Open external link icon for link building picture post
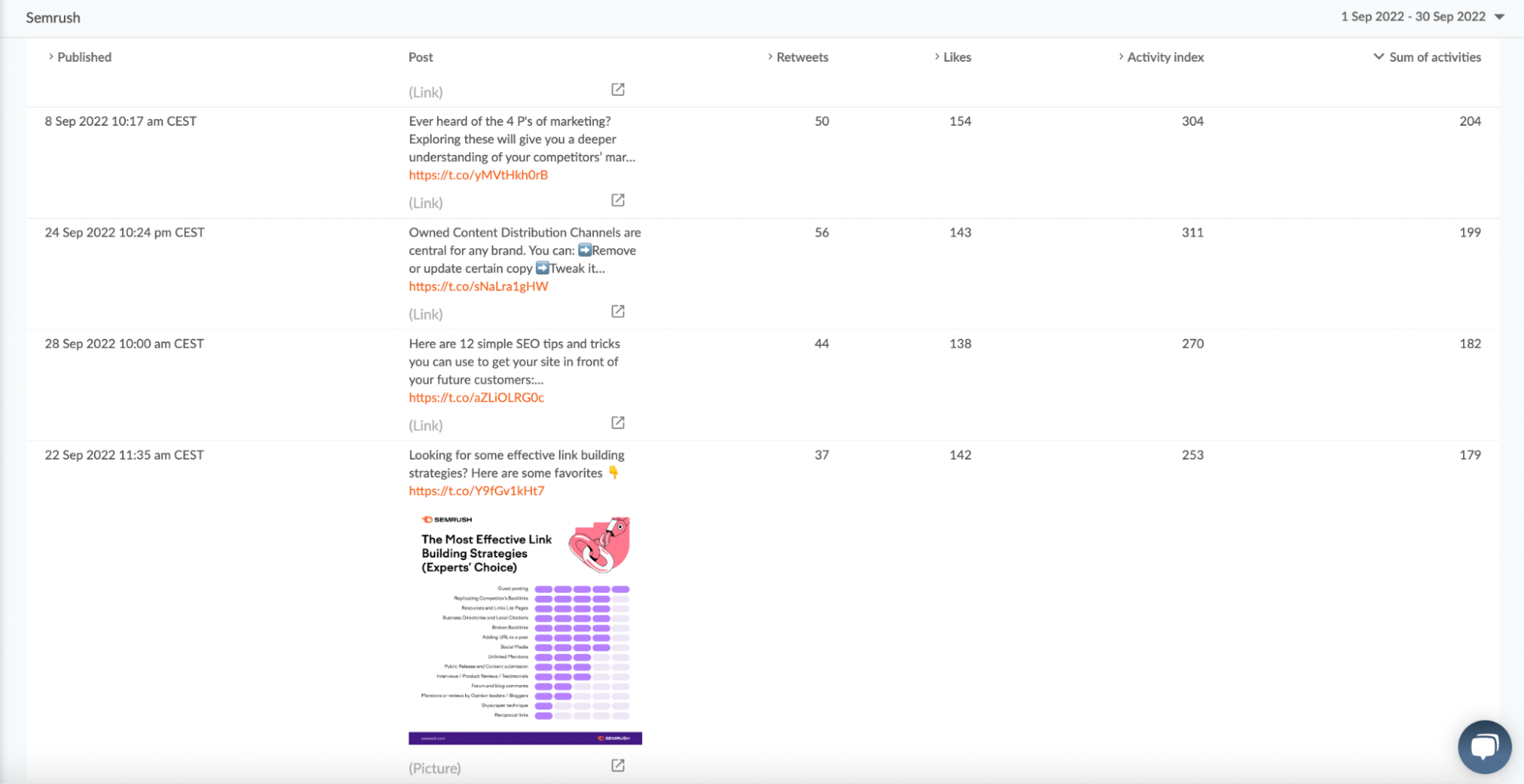The image size is (1524, 784). tap(618, 766)
